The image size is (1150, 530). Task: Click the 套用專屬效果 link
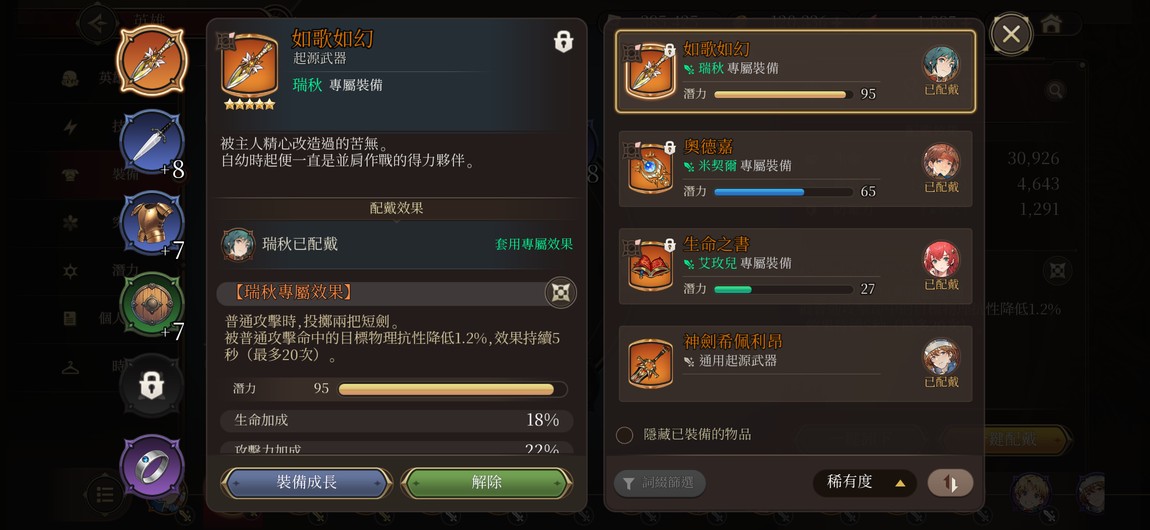pos(534,244)
